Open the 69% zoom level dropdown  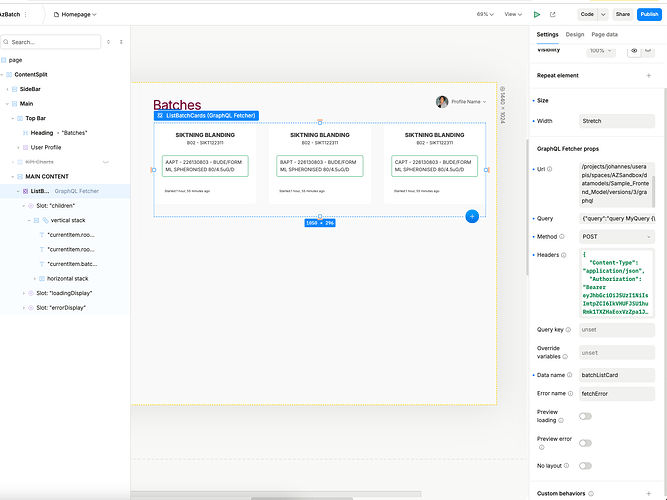point(485,14)
